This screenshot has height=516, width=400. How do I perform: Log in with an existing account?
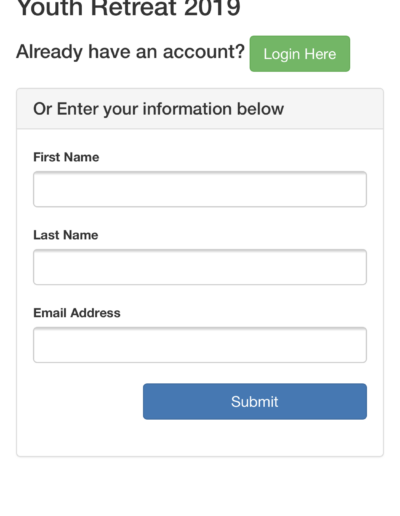[x=300, y=54]
